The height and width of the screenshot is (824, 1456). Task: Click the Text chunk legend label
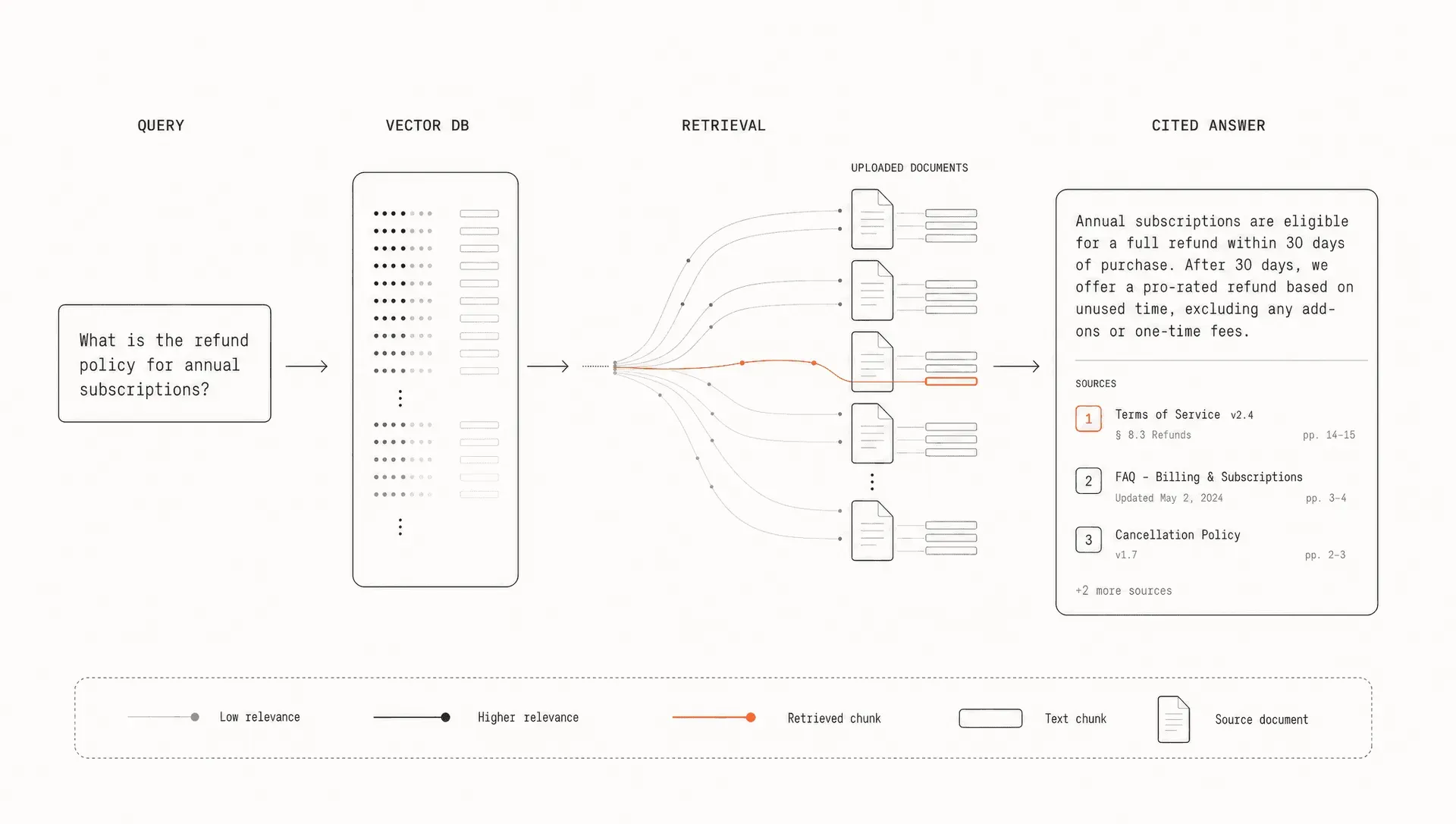(1075, 719)
